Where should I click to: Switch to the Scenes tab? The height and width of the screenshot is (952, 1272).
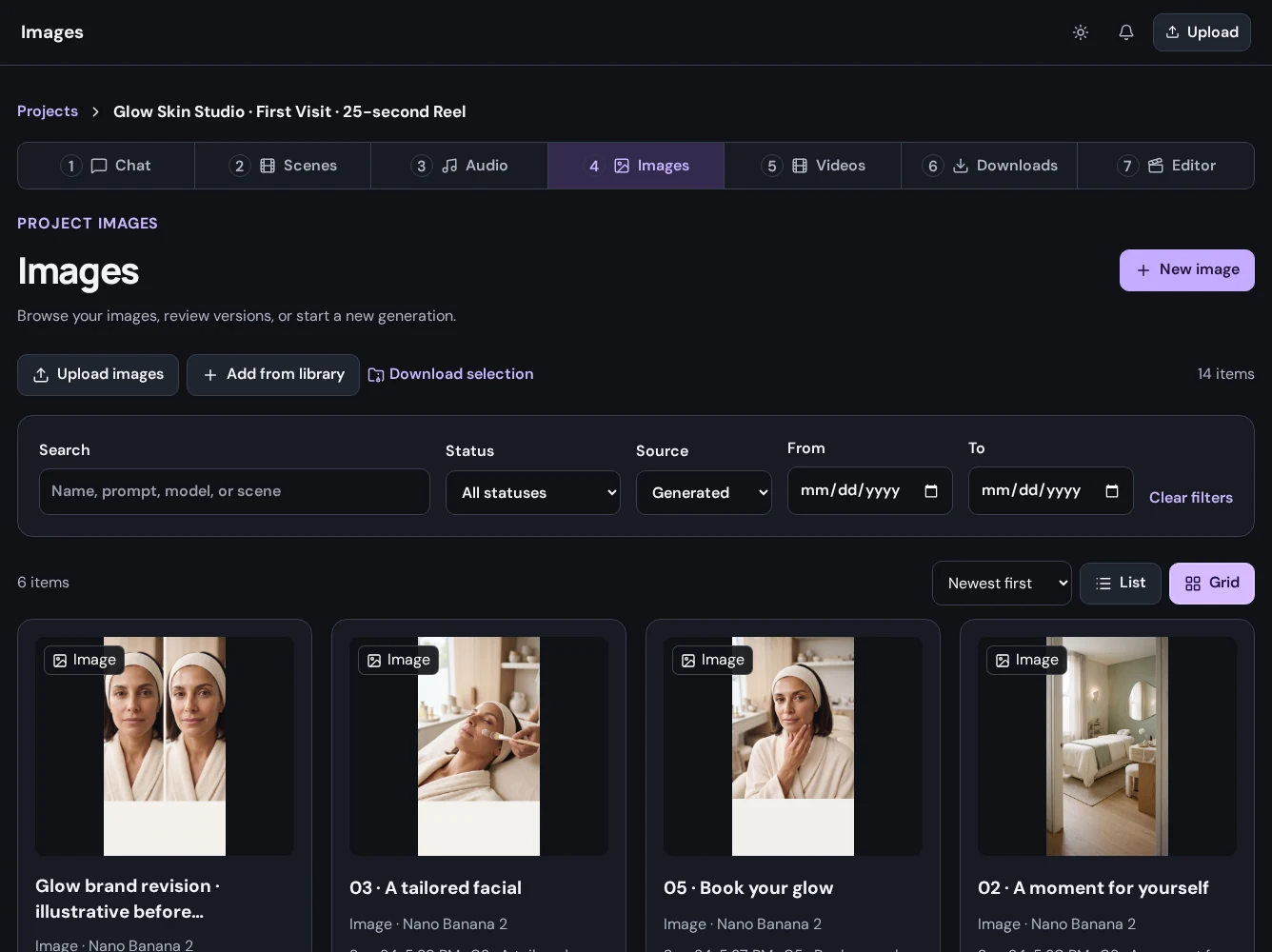coord(283,166)
